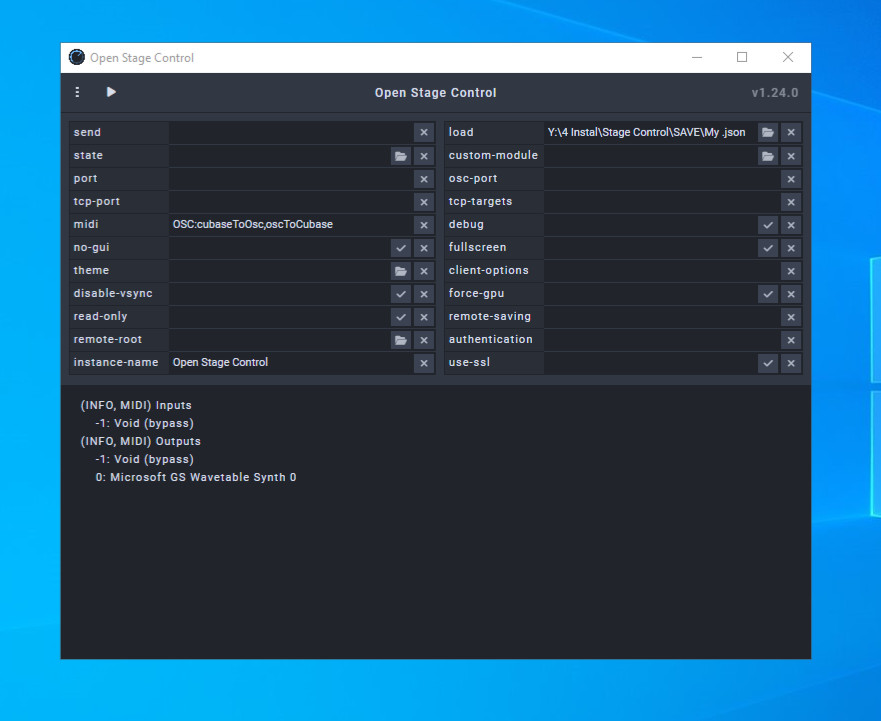Focus the client-options input field
This screenshot has height=721, width=881.
(x=661, y=271)
